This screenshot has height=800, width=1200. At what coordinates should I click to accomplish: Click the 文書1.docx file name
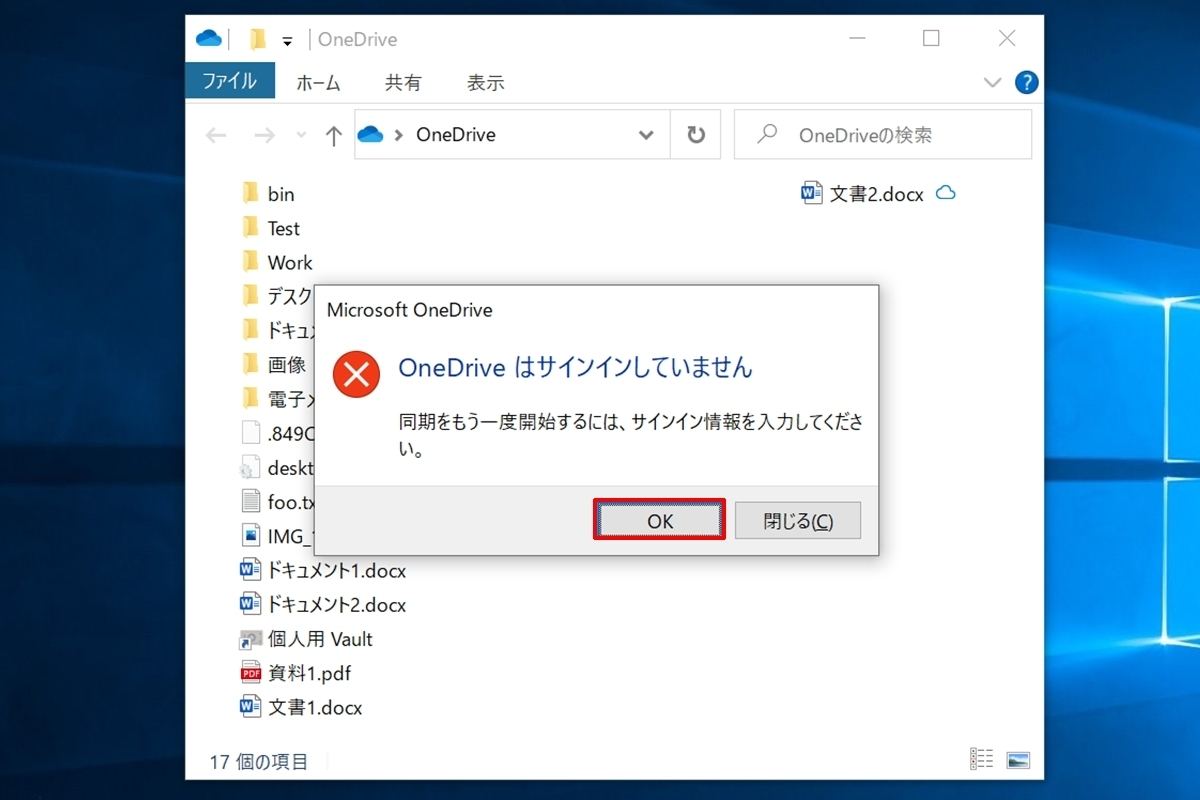(x=315, y=708)
